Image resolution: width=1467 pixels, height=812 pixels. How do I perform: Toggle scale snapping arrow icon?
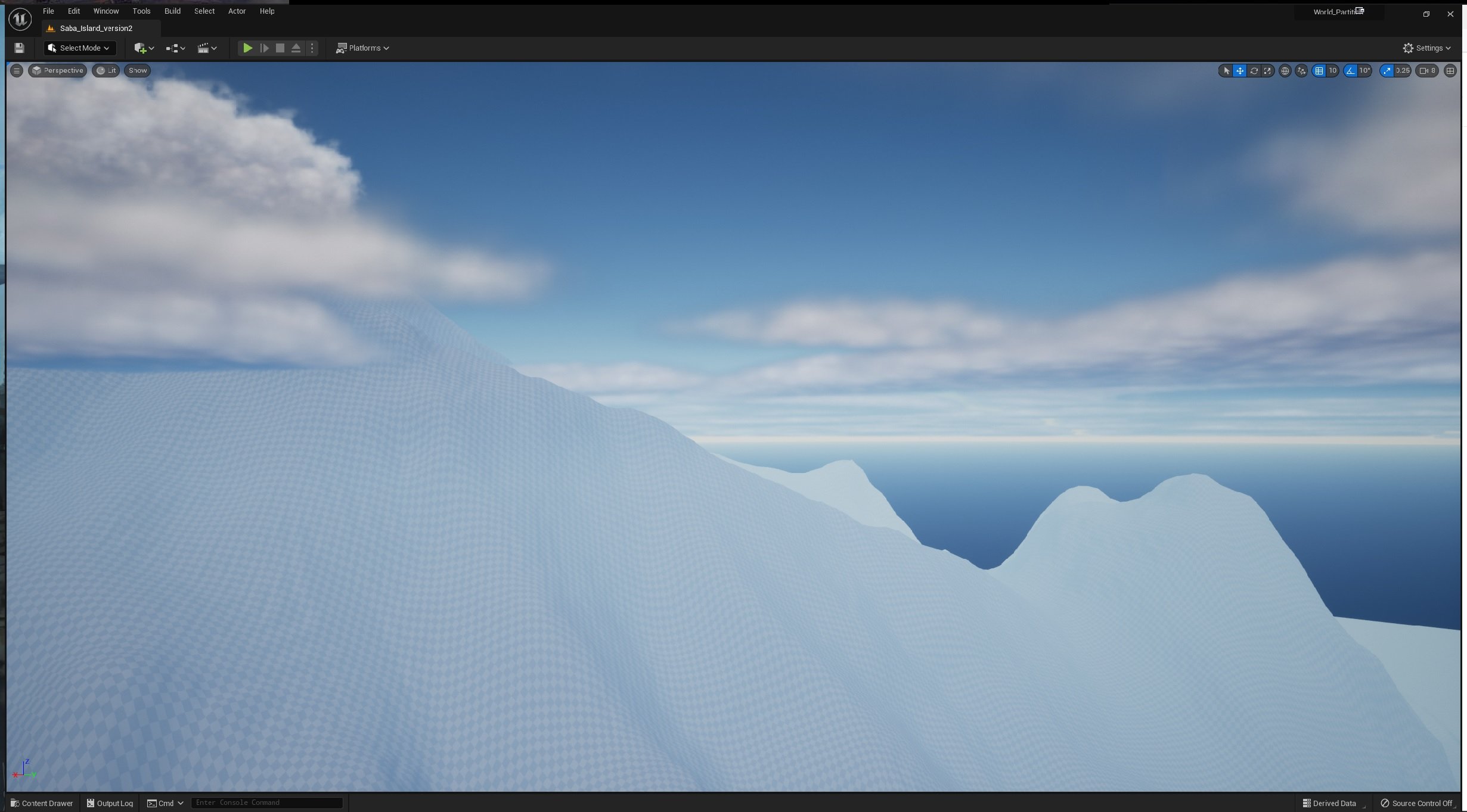pos(1387,71)
